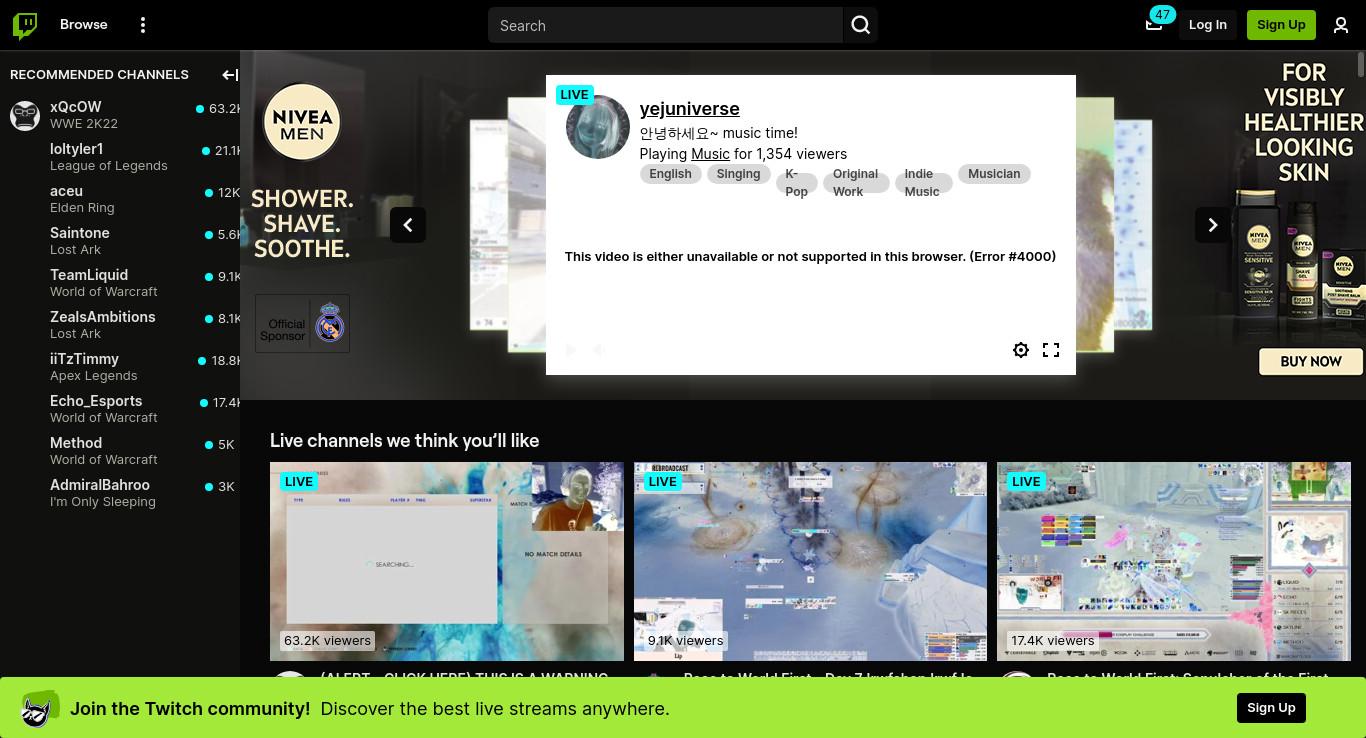
Task: Open the yejuniverse channel name link
Action: [x=690, y=109]
